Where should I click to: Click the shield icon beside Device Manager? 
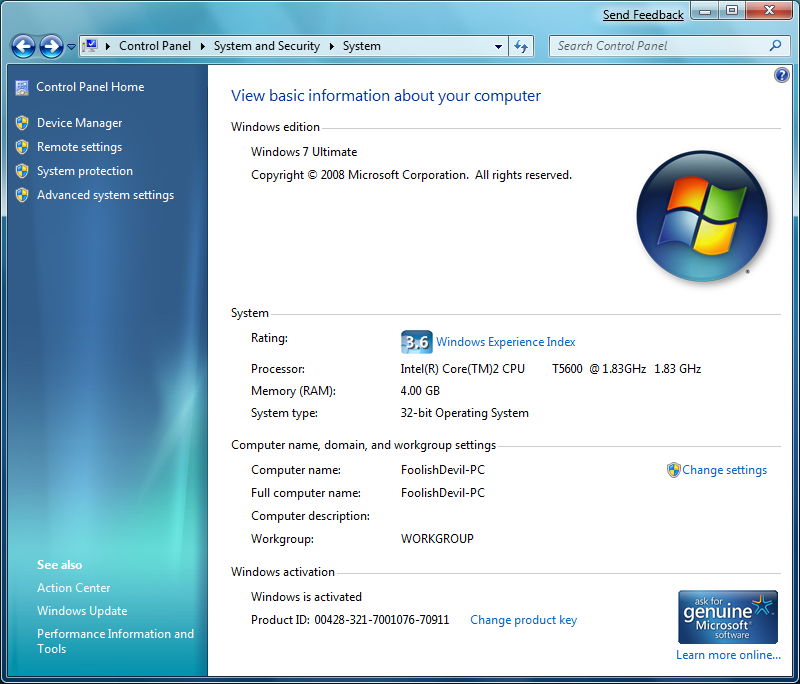click(x=22, y=123)
